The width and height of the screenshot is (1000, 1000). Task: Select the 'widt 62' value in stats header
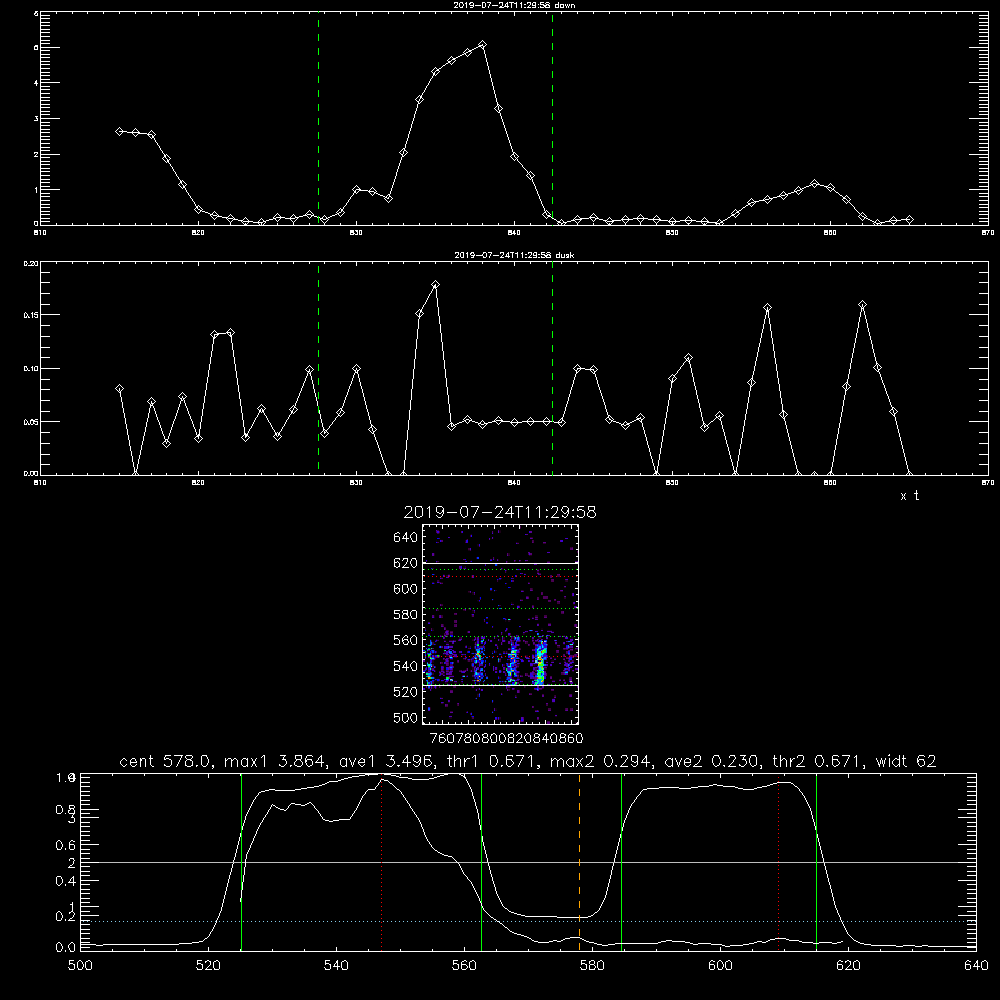(906, 761)
